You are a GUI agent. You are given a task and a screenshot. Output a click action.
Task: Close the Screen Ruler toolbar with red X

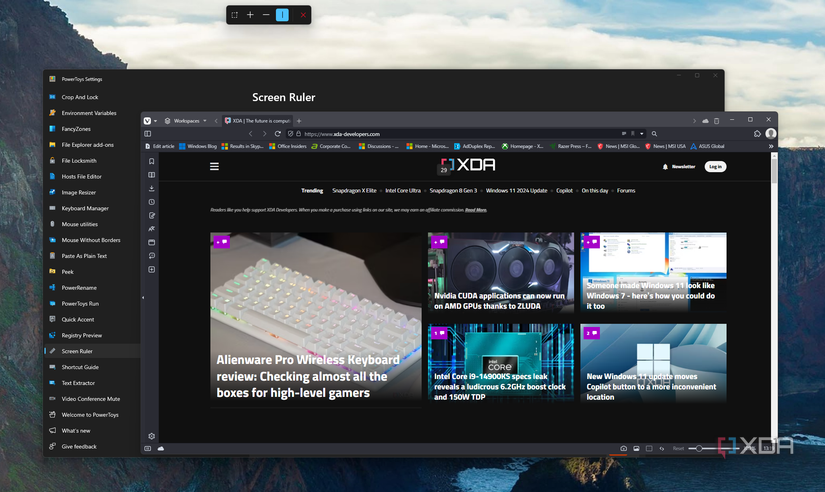pos(303,15)
